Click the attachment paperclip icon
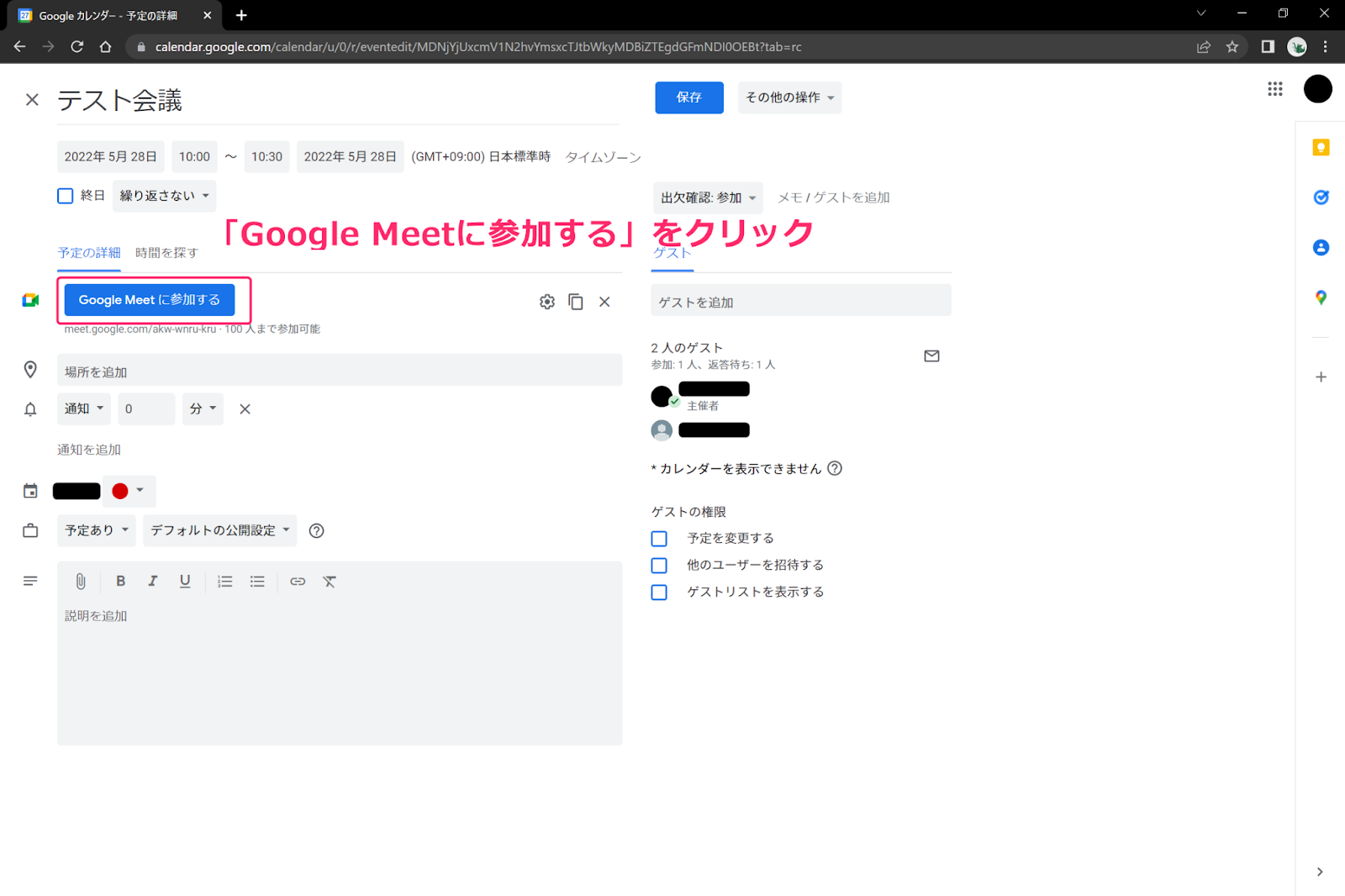The width and height of the screenshot is (1345, 896). coord(81,581)
